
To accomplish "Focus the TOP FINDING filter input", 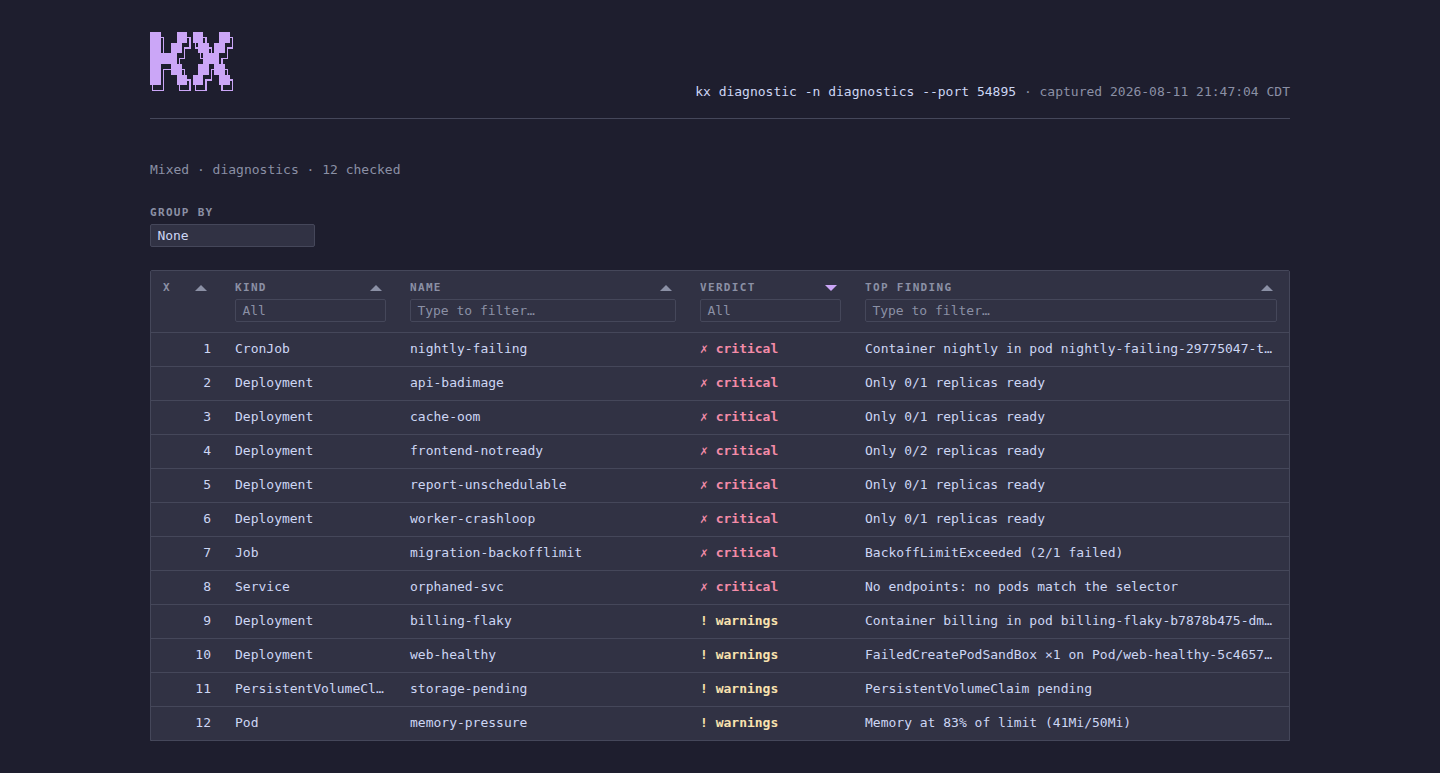I will coord(1071,311).
